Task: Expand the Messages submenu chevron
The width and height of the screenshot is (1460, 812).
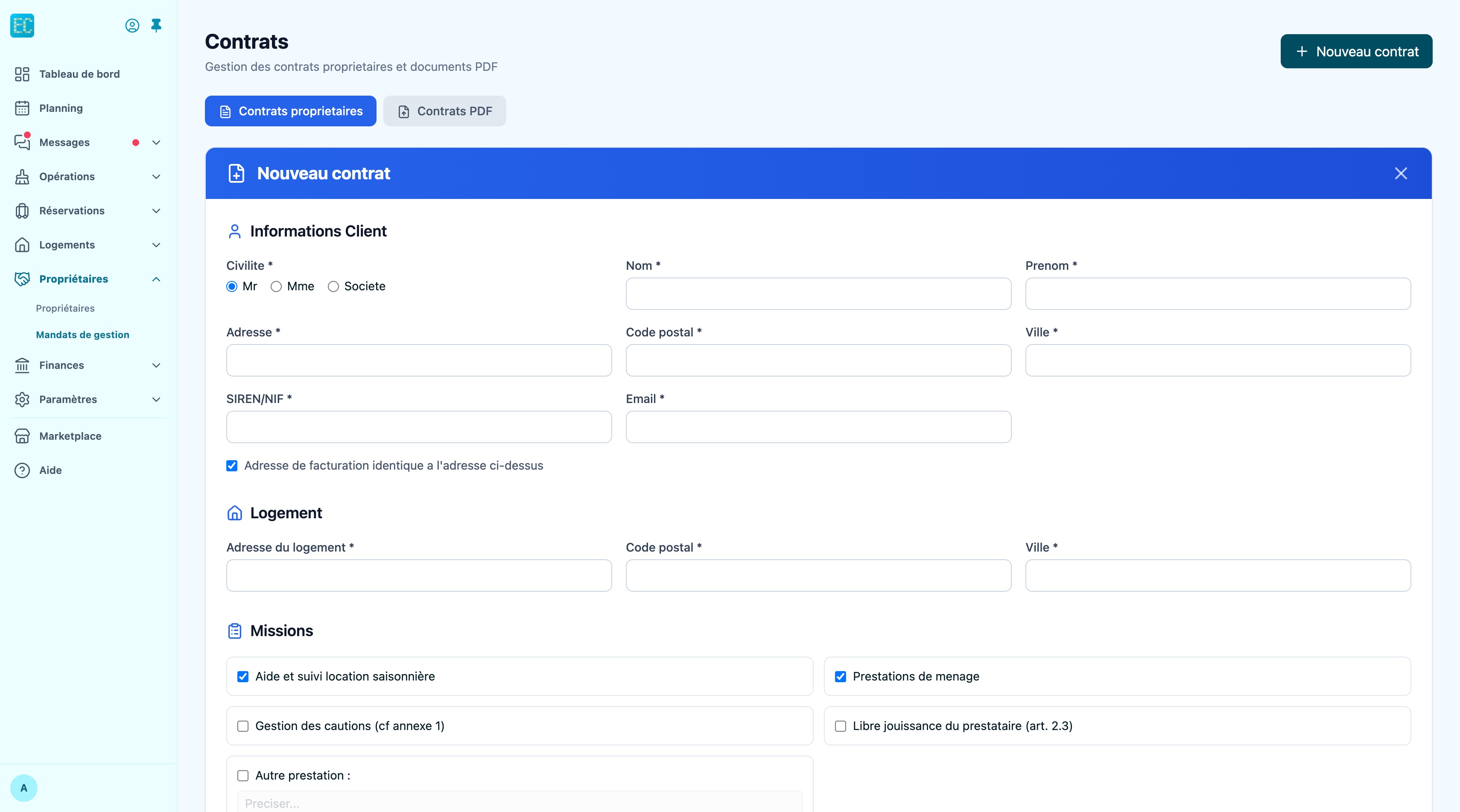Action: tap(156, 143)
